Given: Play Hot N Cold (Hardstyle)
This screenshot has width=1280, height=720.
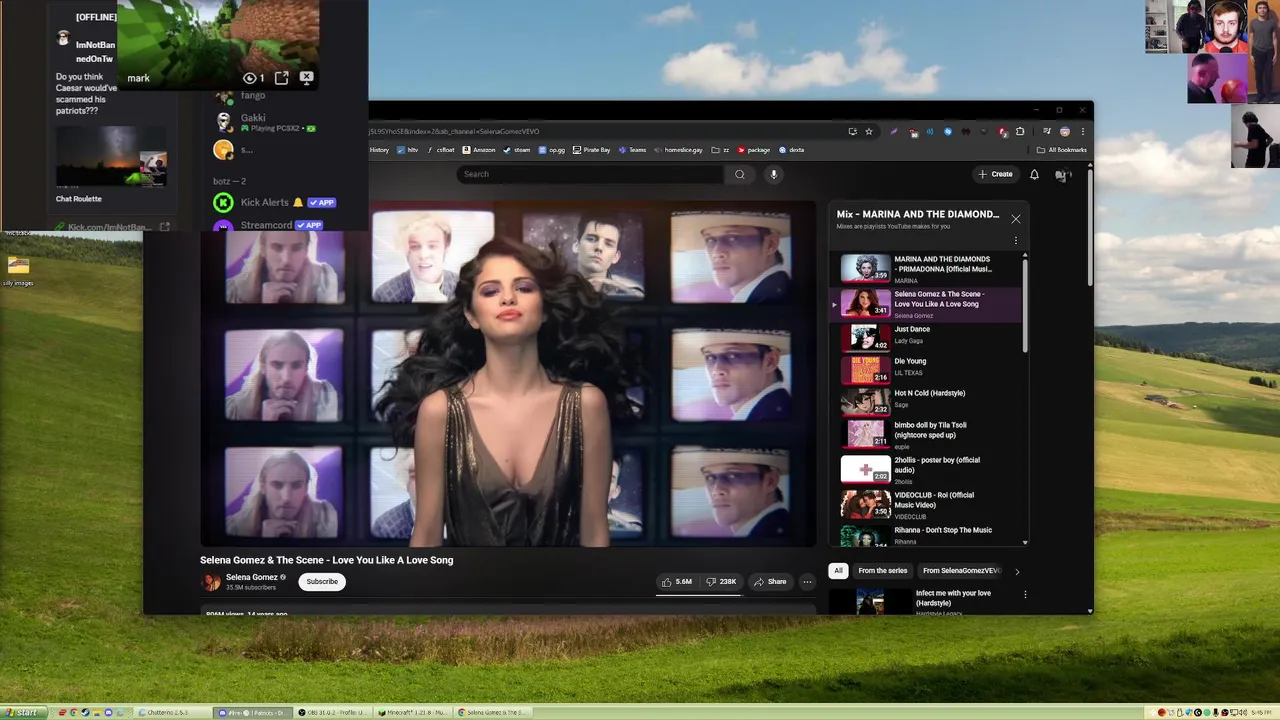Looking at the screenshot, I should [925, 402].
